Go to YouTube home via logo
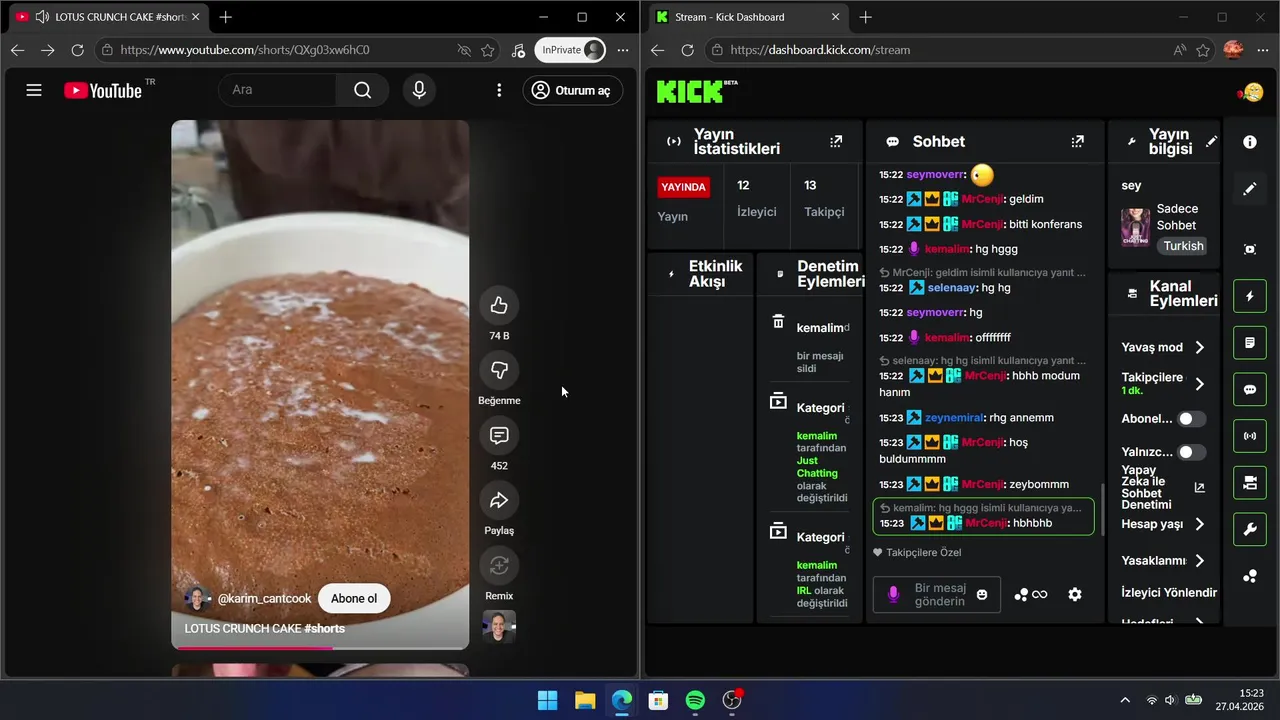The width and height of the screenshot is (1280, 720). click(103, 90)
